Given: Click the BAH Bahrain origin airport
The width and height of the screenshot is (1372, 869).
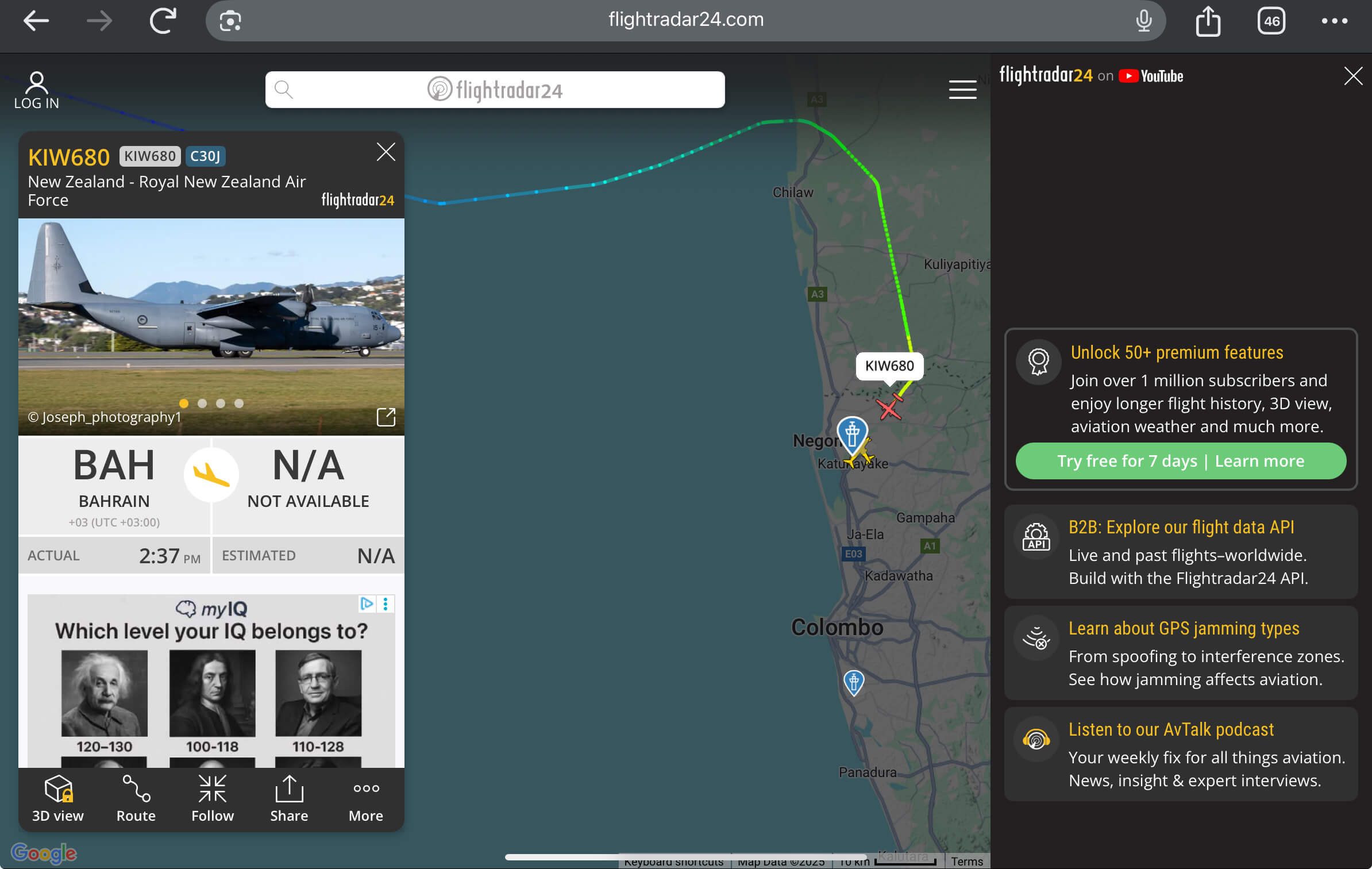Looking at the screenshot, I should tap(114, 486).
